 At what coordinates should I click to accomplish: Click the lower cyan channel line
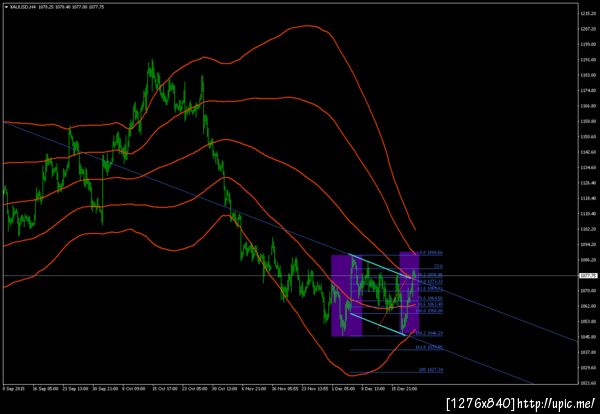(x=378, y=324)
